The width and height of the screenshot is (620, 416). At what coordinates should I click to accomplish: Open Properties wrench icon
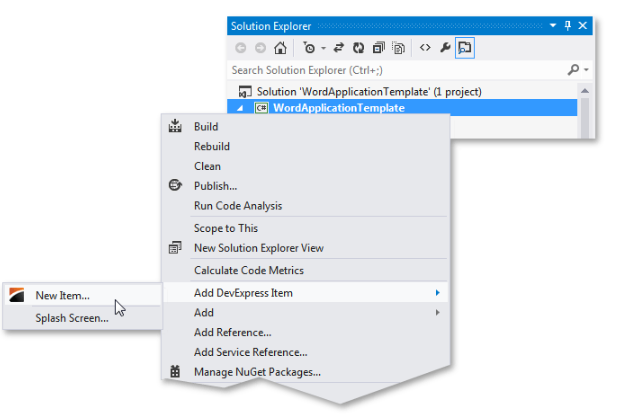click(445, 48)
